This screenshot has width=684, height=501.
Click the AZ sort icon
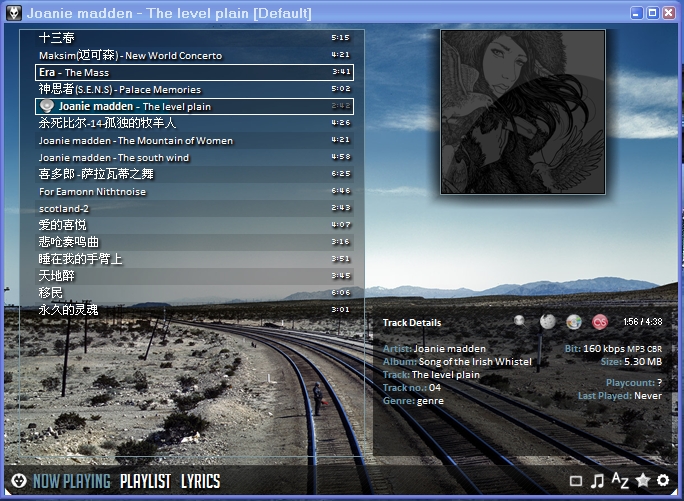[x=620, y=481]
